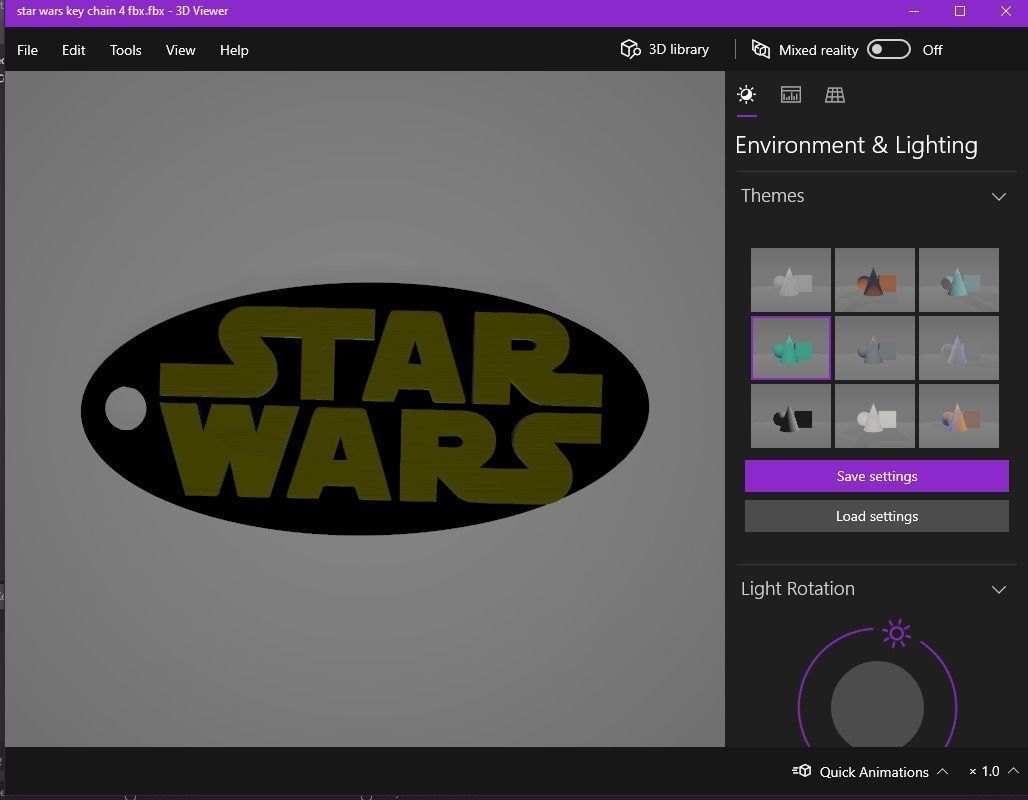Click the Star Wars keychain model

(365, 409)
